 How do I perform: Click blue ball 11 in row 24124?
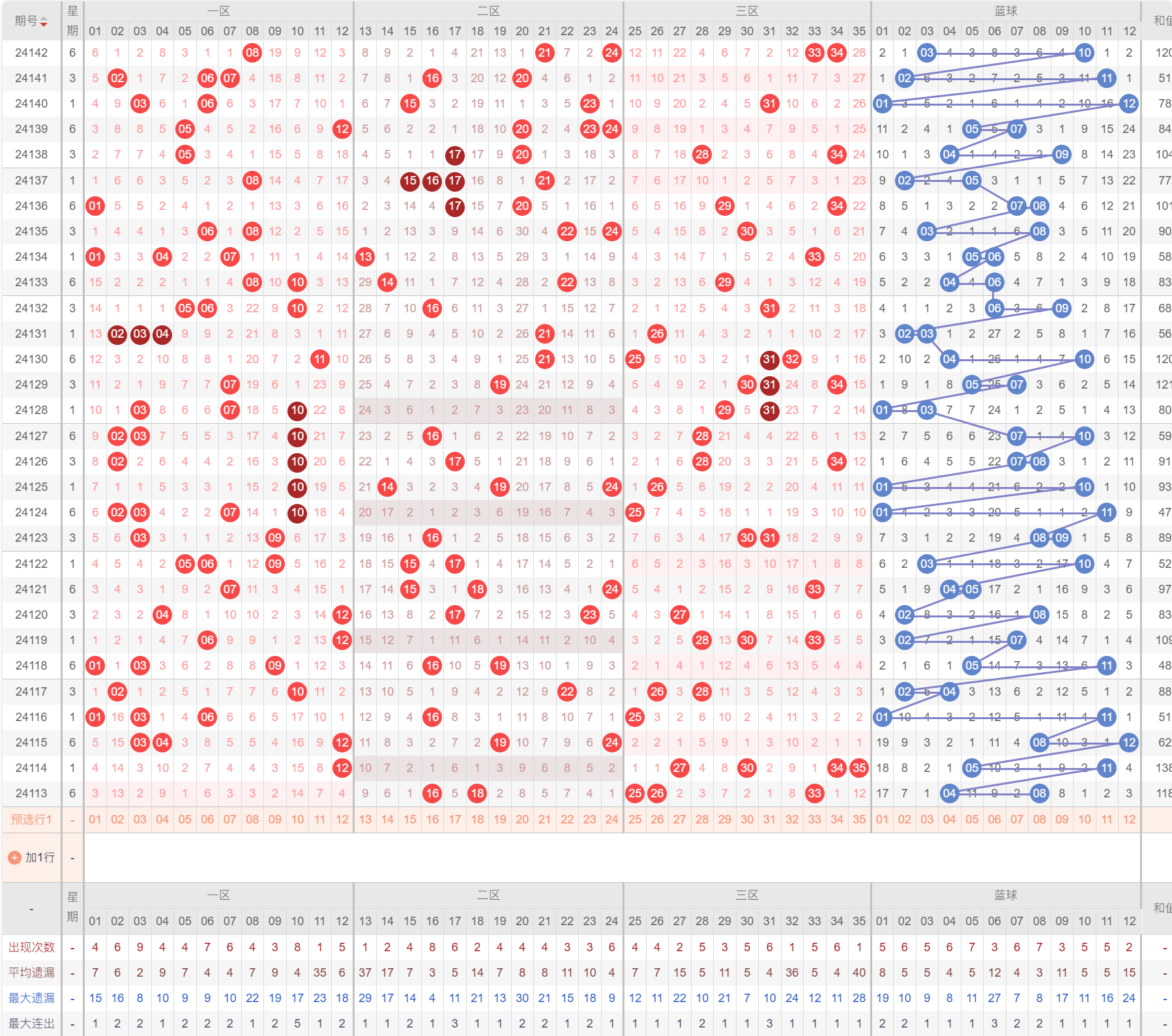(x=1106, y=512)
